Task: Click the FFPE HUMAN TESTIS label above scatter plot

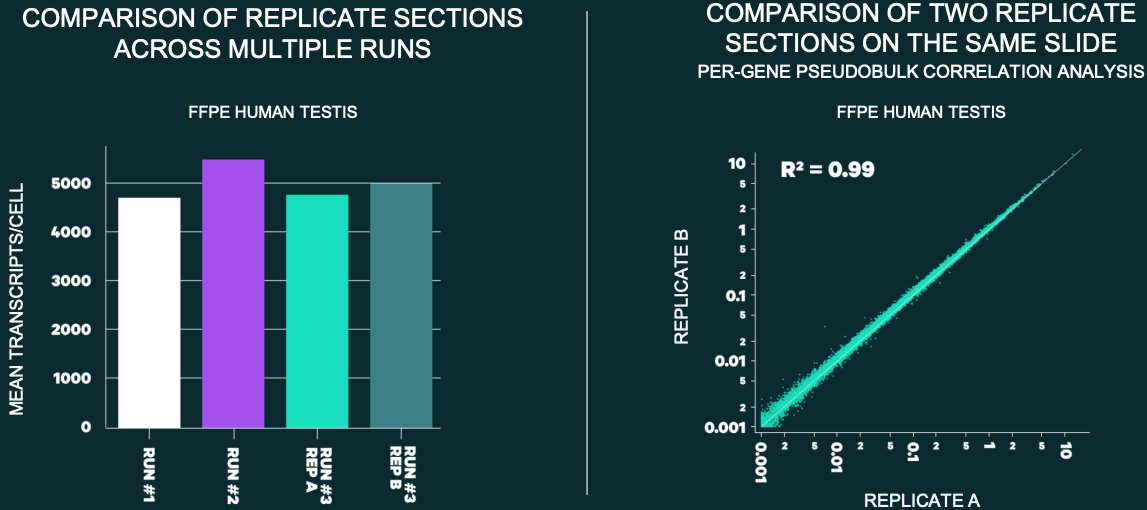Action: 921,112
